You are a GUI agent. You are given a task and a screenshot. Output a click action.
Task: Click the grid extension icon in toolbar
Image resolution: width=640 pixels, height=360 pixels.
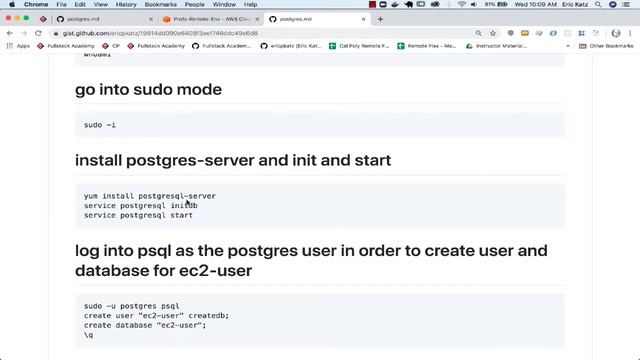point(582,33)
